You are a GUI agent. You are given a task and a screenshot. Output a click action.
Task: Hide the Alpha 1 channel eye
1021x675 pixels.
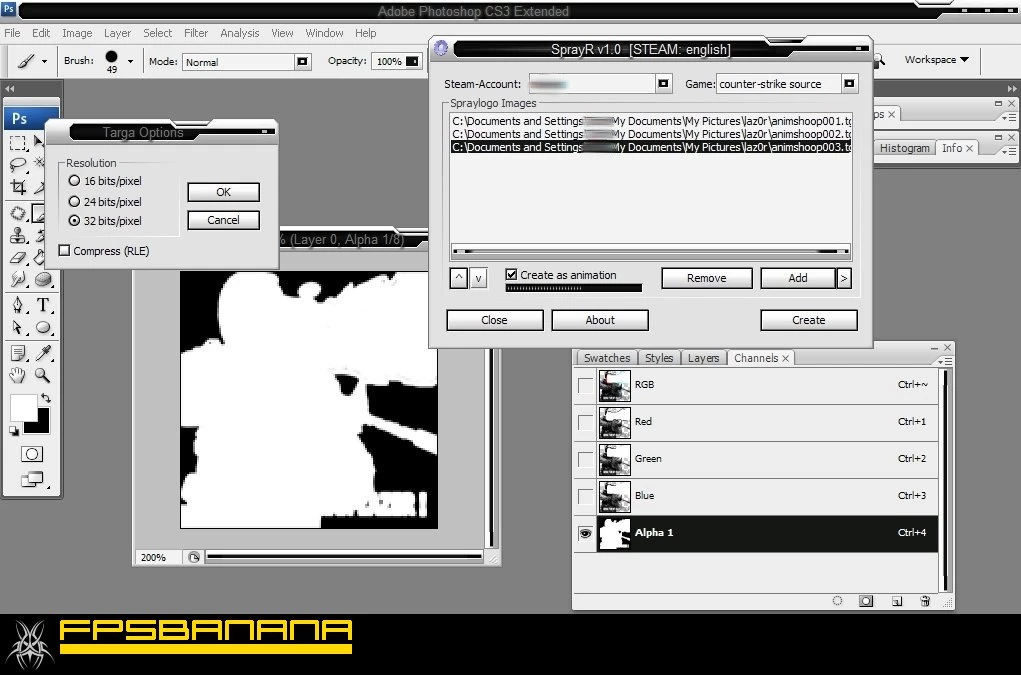coord(585,534)
